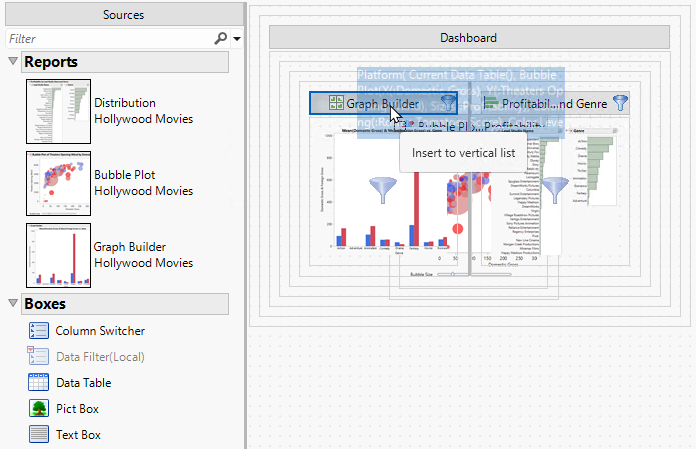Select the Bubble Plot Hollywood Movies thumbnail
Viewport: 696px width, 449px height.
(x=58, y=183)
